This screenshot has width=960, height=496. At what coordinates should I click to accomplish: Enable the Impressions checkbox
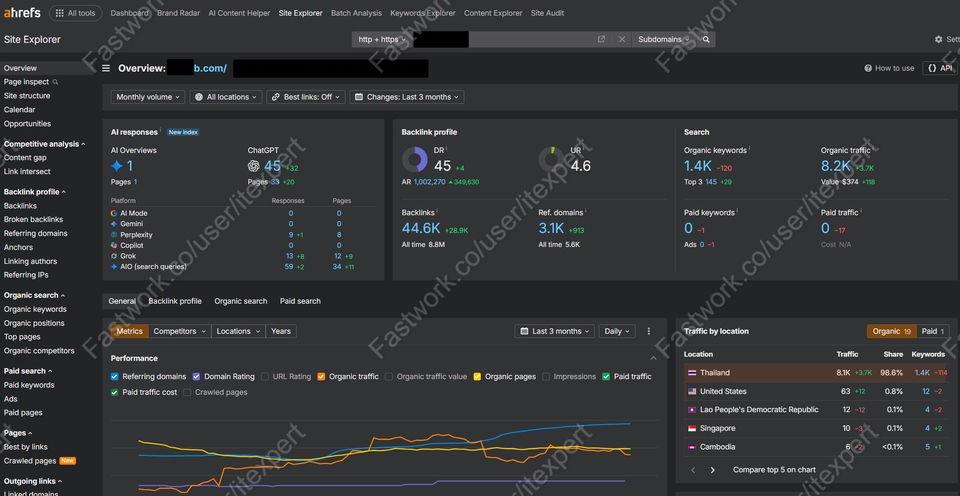546,377
